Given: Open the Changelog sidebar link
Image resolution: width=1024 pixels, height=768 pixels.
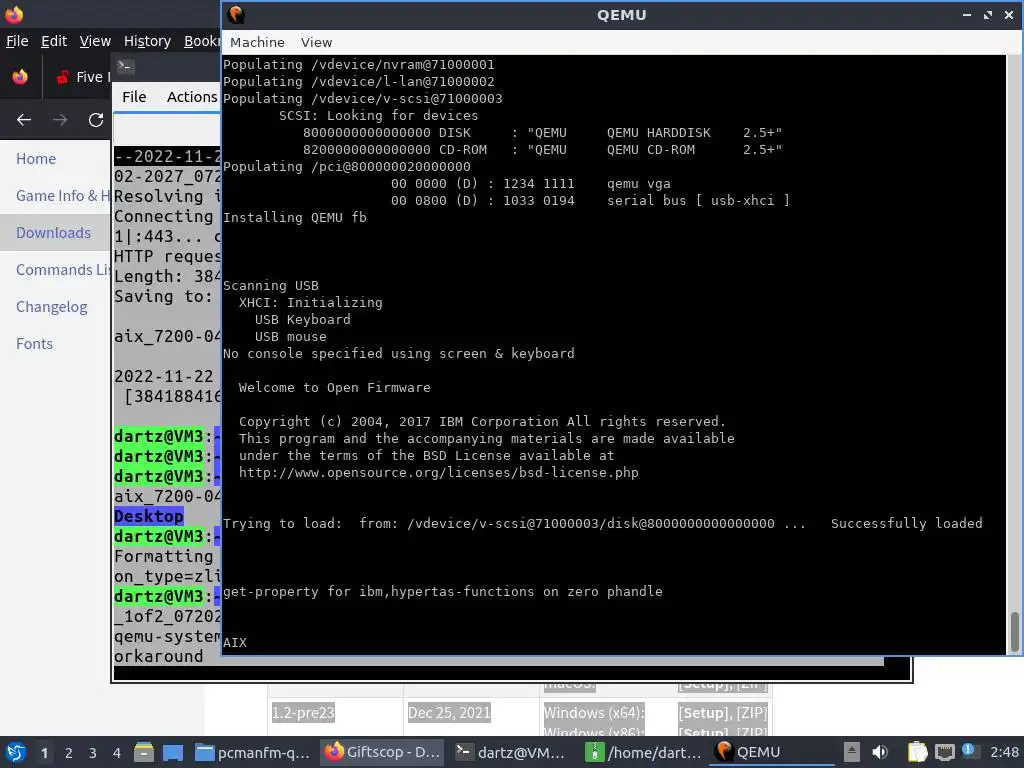Looking at the screenshot, I should pyautogui.click(x=52, y=307).
